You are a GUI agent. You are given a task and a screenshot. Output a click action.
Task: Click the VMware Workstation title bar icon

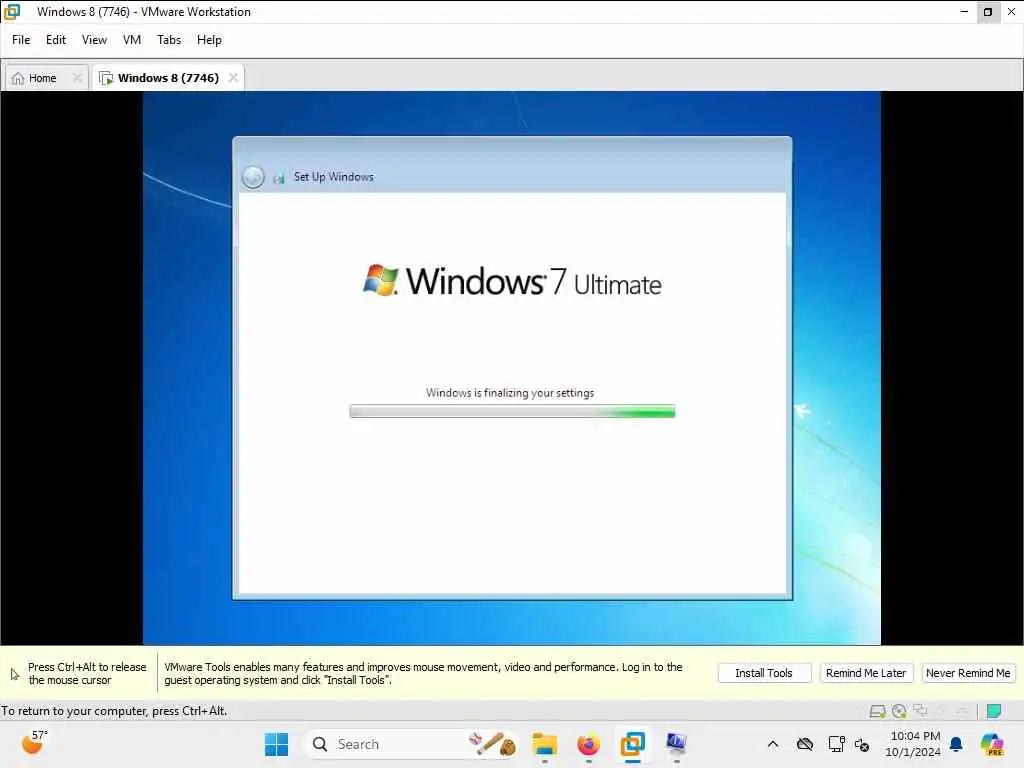point(12,12)
